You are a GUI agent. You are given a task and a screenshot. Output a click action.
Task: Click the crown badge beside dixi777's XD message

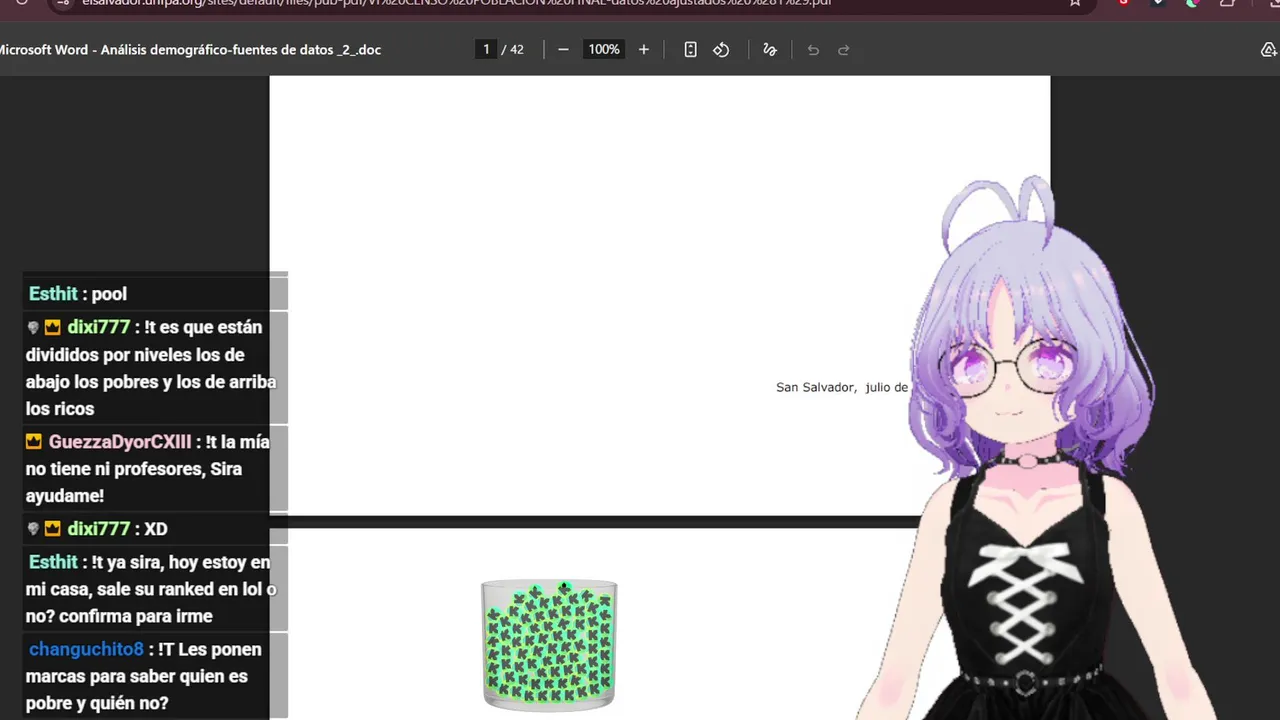click(x=52, y=529)
